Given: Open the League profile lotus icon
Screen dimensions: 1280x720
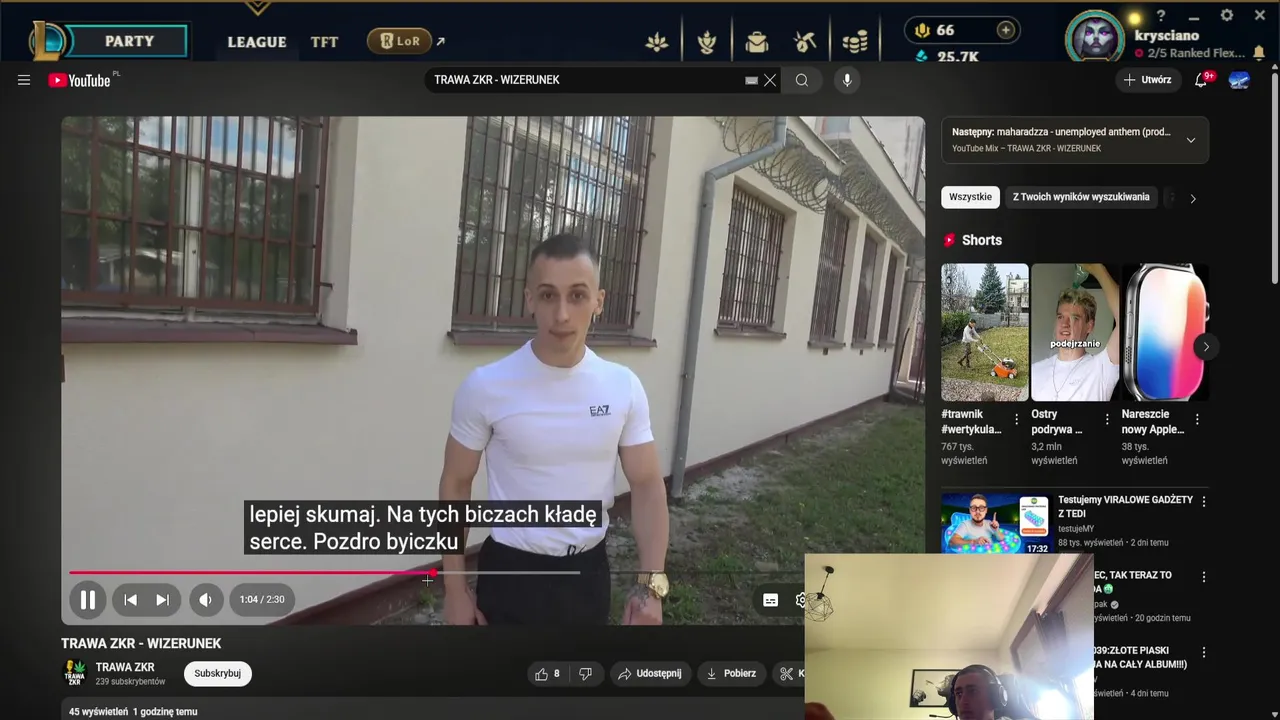Looking at the screenshot, I should pyautogui.click(x=657, y=42).
